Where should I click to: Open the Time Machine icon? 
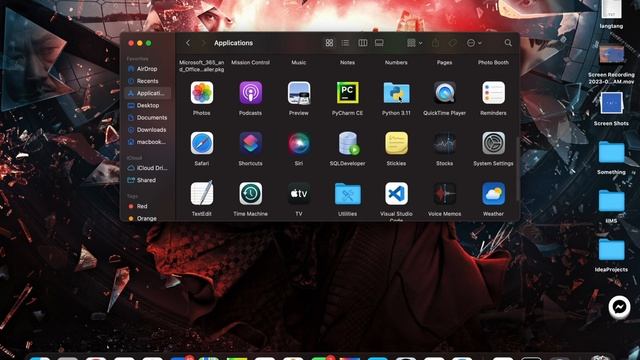coord(250,193)
